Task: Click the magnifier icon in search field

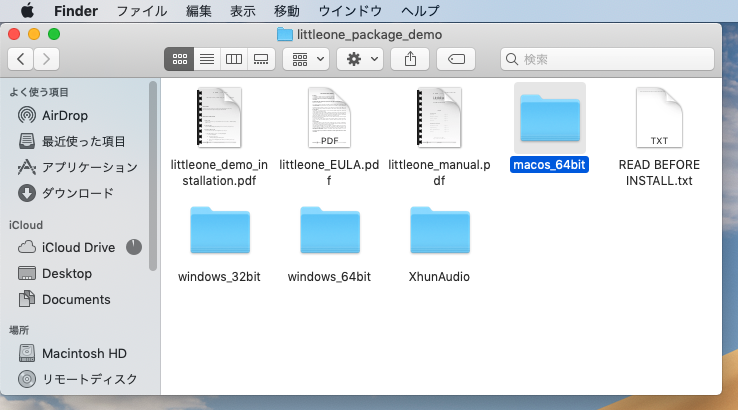Action: [x=512, y=59]
